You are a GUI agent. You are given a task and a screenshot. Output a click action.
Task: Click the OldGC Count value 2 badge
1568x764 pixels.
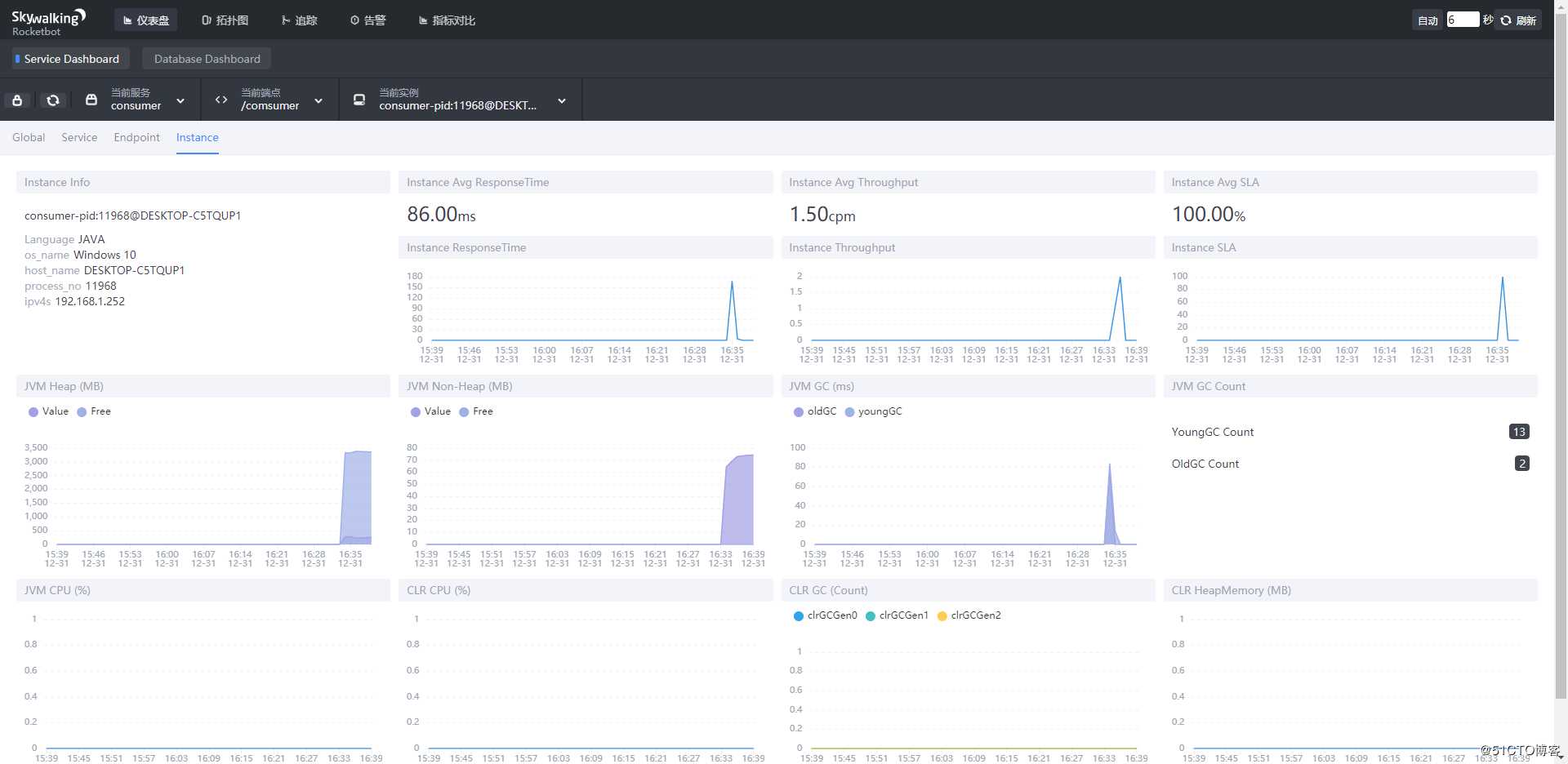(1522, 464)
